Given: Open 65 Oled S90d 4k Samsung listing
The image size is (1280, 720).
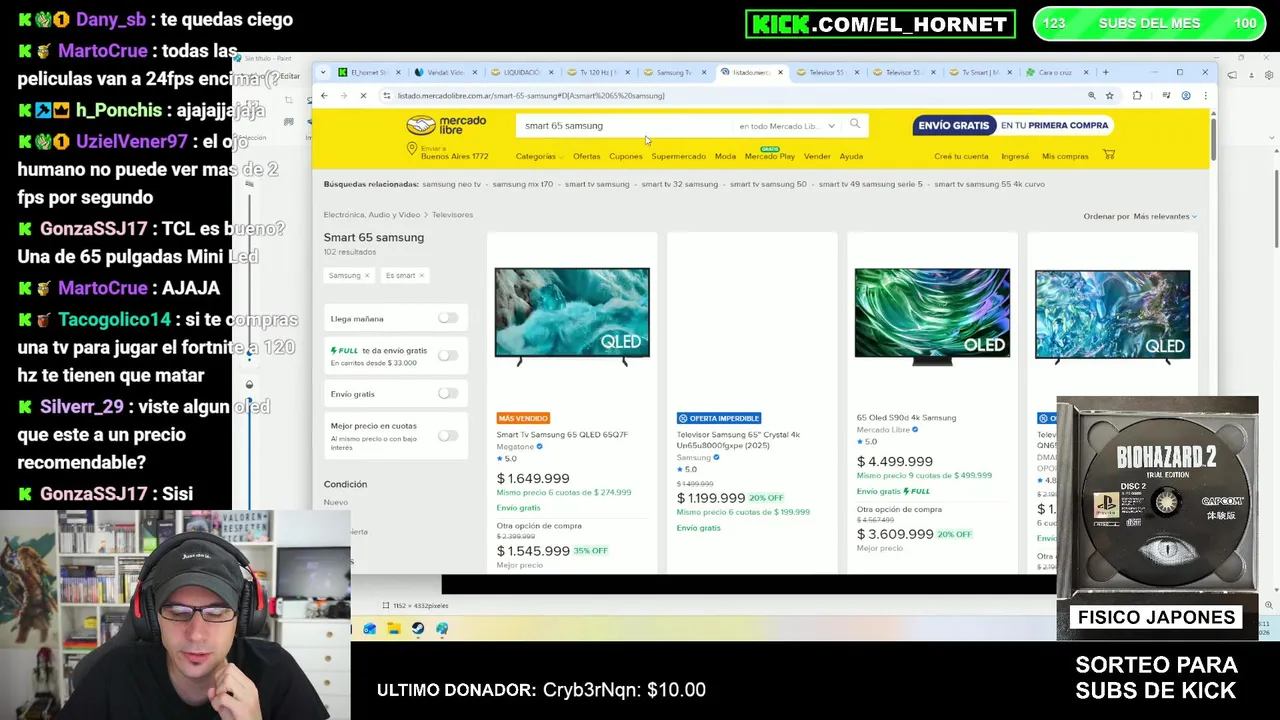Looking at the screenshot, I should [x=906, y=418].
